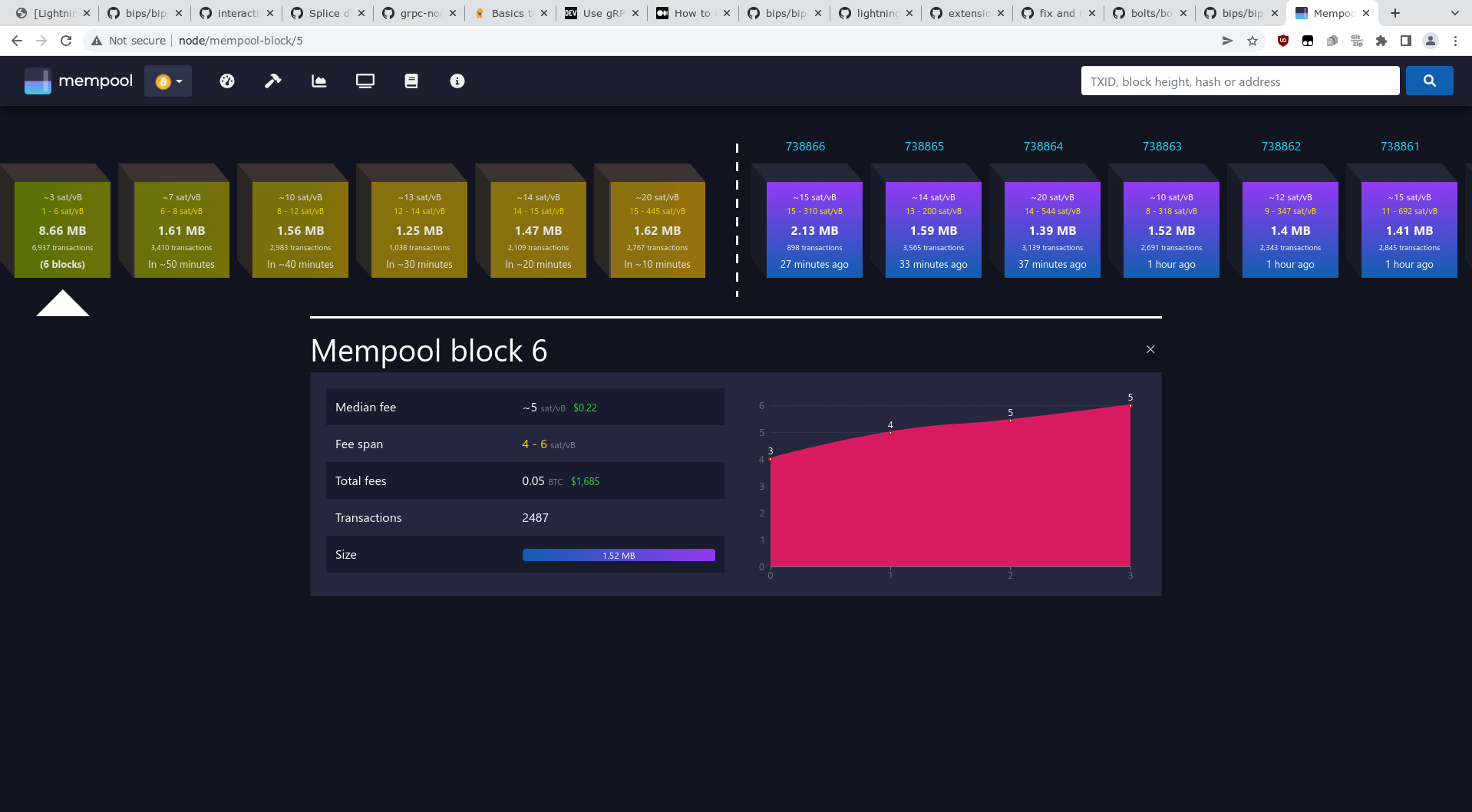Viewport: 1472px width, 812px height.
Task: Open the mining hammer icon page
Action: (x=272, y=81)
